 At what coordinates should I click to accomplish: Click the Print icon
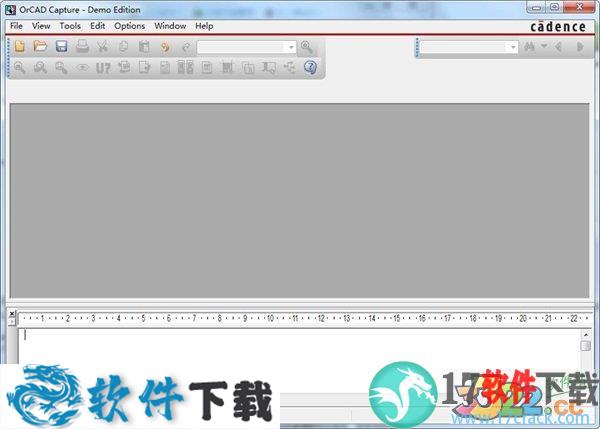pos(82,46)
